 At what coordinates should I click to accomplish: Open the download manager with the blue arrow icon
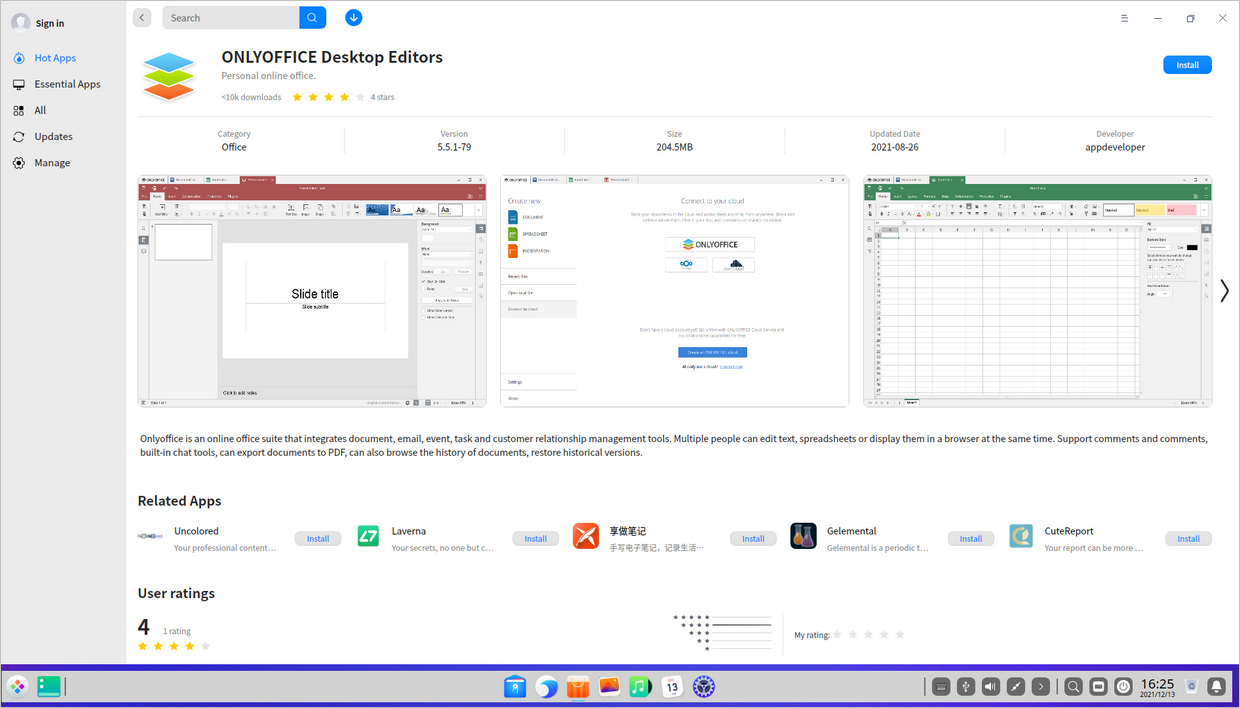353,17
